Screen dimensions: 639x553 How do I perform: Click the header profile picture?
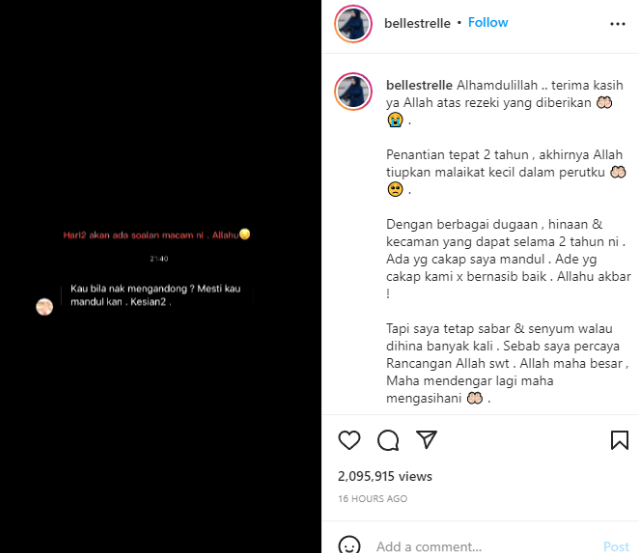(353, 24)
